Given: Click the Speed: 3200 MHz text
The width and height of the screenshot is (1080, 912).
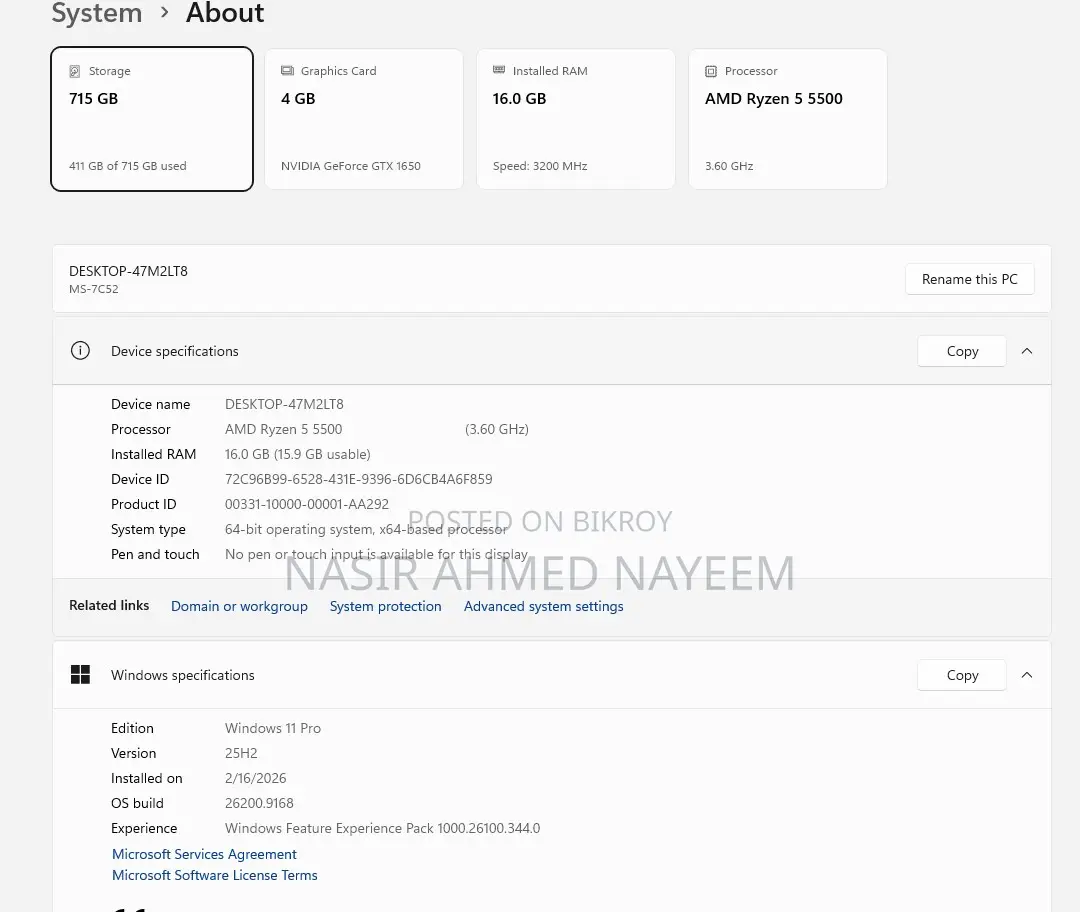Looking at the screenshot, I should tap(540, 166).
